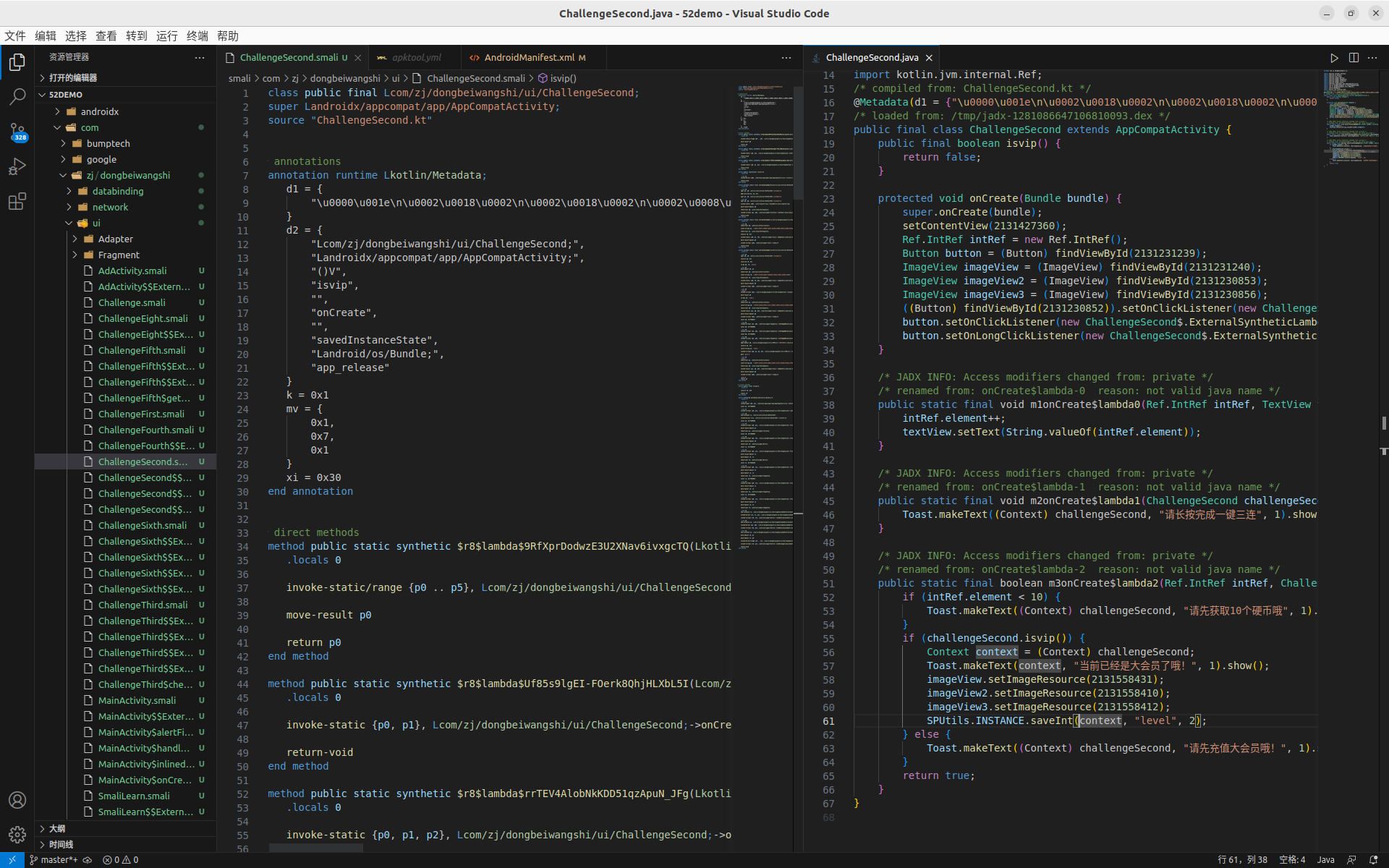Open the 终端 menu
Image resolution: width=1389 pixels, height=868 pixels.
(196, 35)
